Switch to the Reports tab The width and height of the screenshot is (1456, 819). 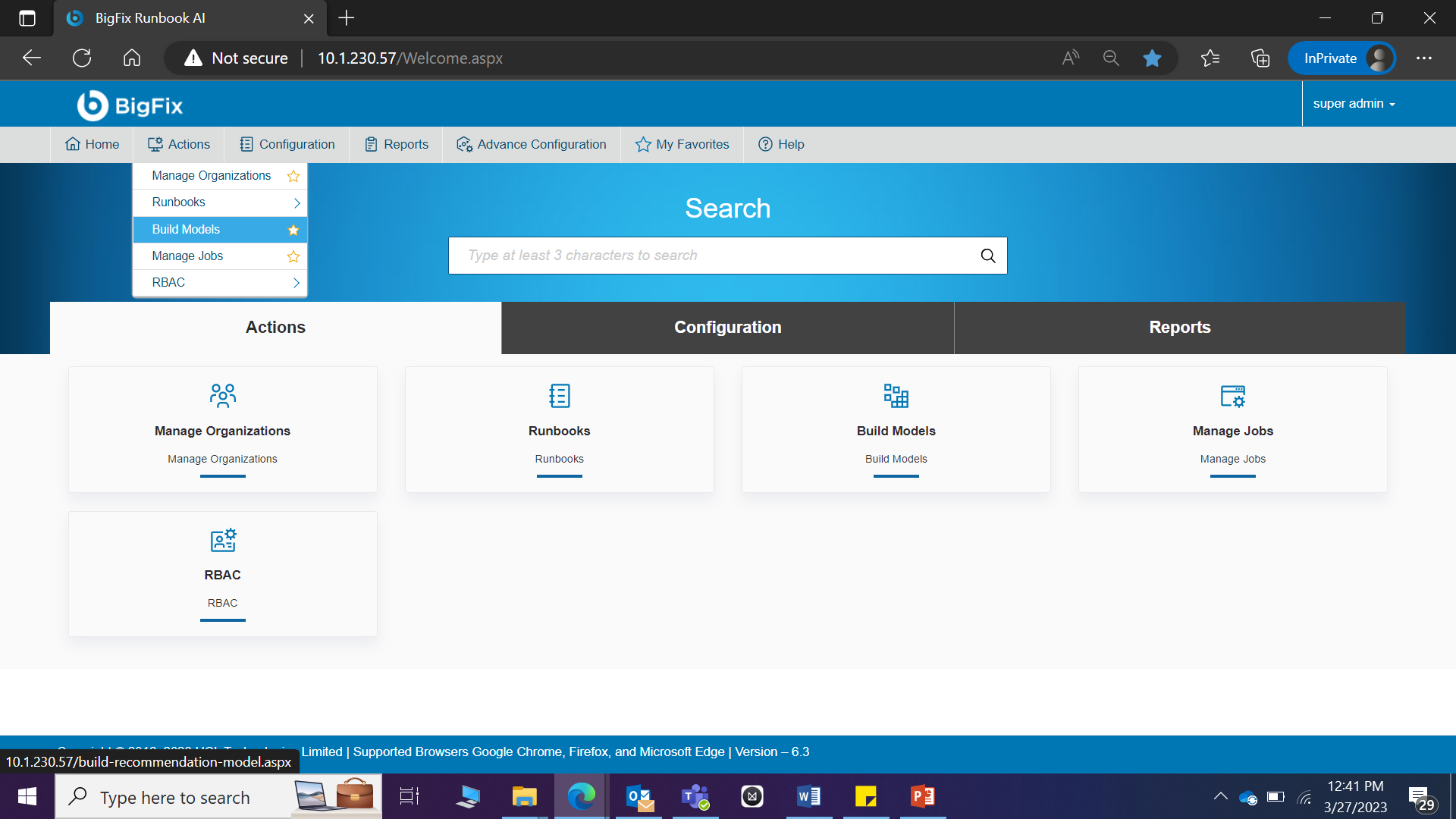click(1179, 328)
